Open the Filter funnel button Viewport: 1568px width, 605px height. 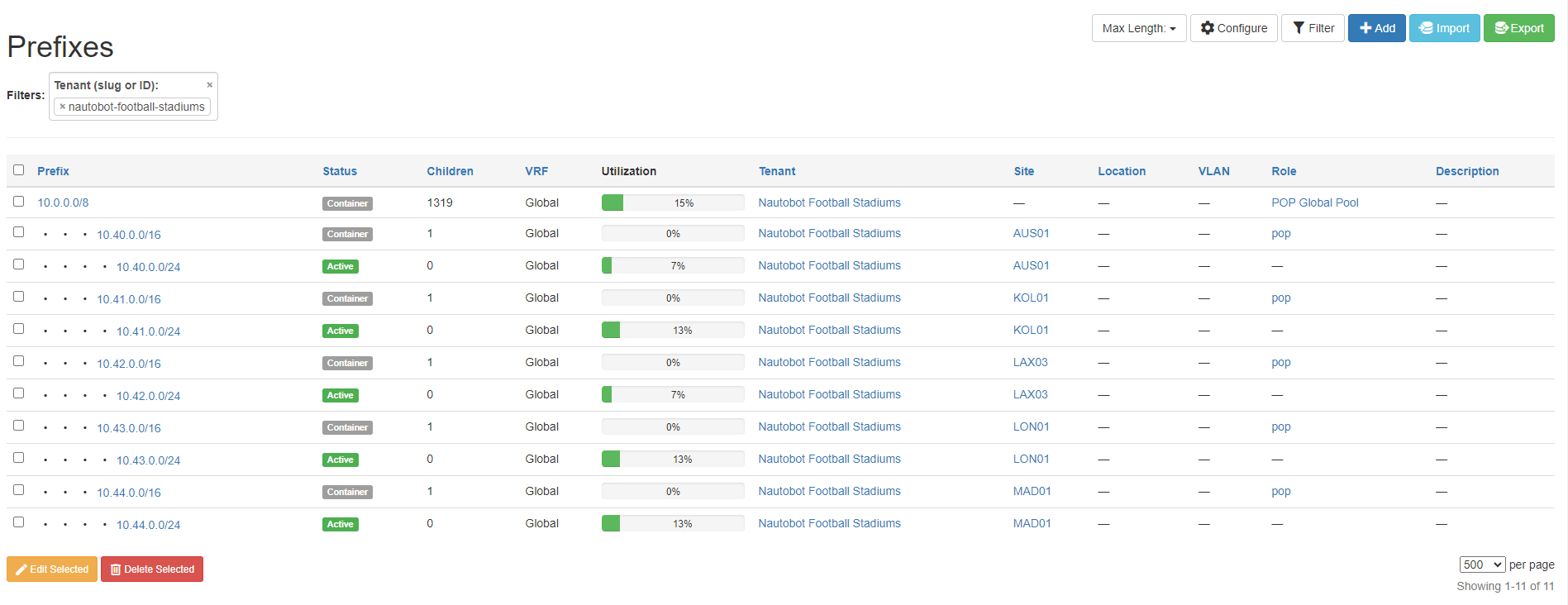(x=1313, y=28)
